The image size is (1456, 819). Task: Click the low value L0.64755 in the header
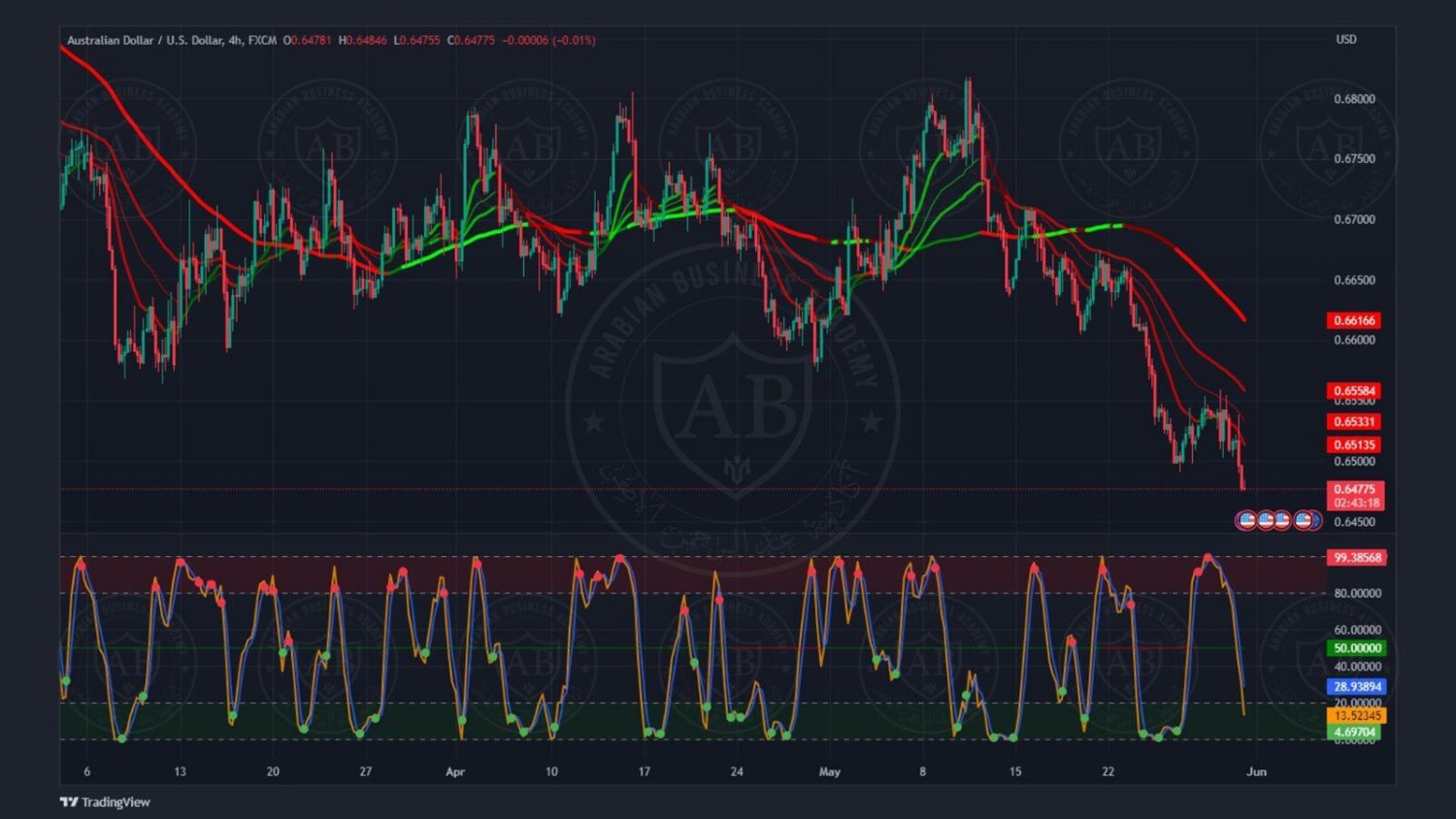[416, 41]
